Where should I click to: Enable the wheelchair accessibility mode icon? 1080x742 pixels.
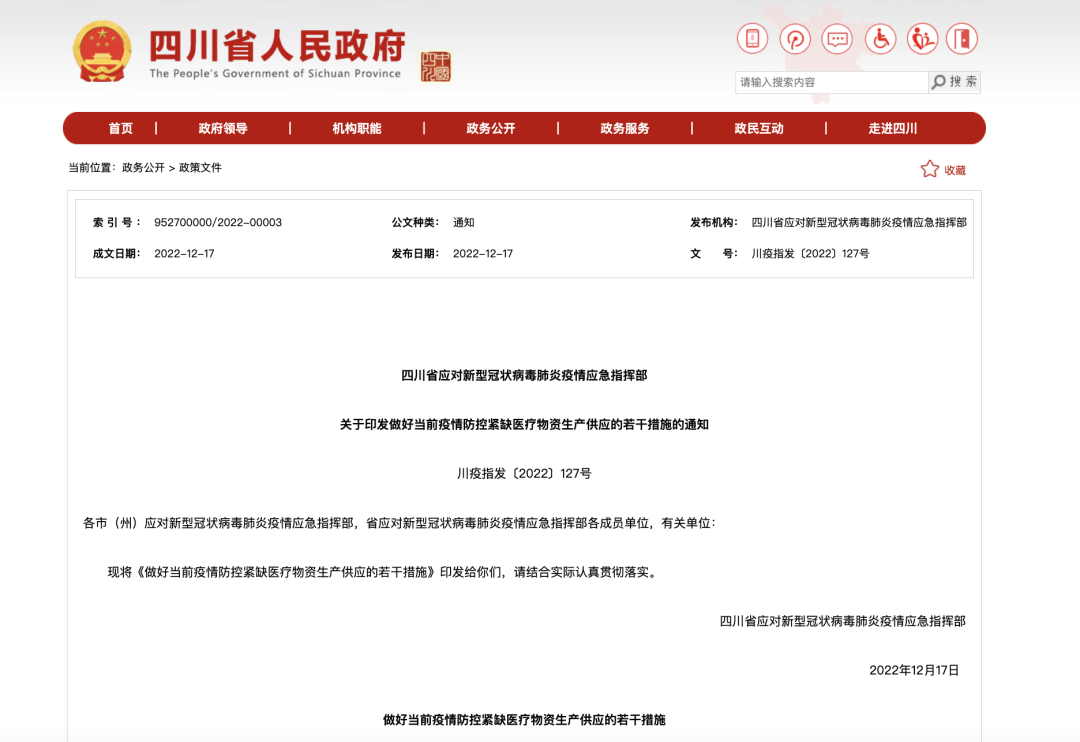pyautogui.click(x=880, y=39)
